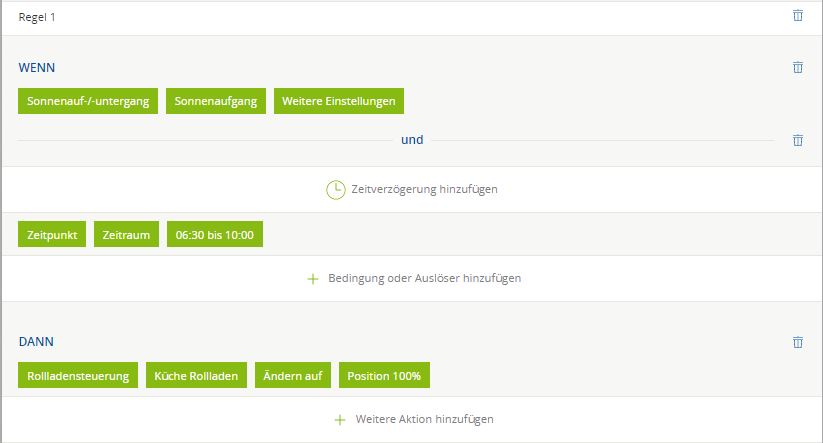
Task: Click the clock icon for Zeitverzögerung
Action: 336,189
